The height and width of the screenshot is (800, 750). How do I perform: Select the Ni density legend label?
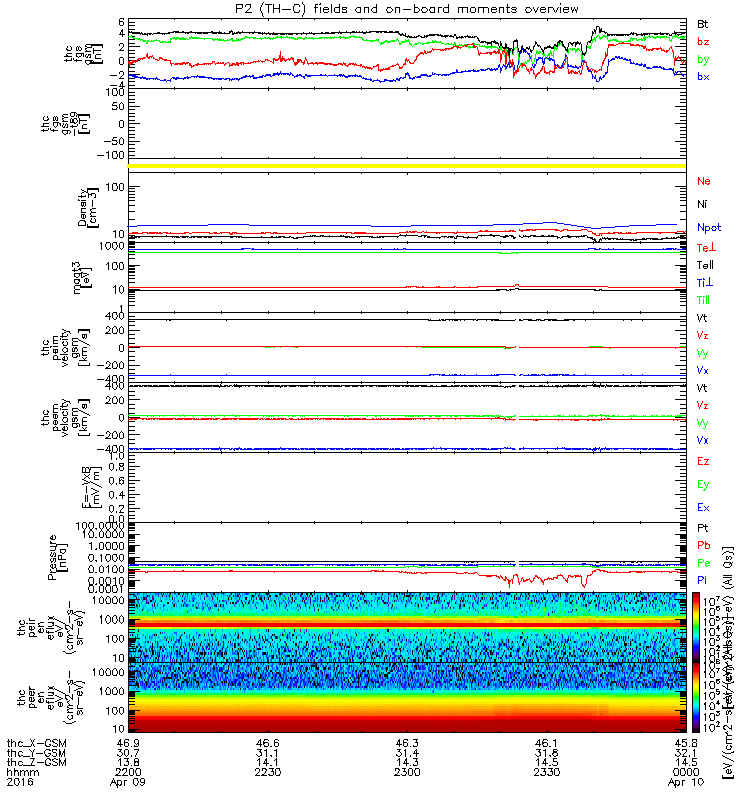(702, 204)
